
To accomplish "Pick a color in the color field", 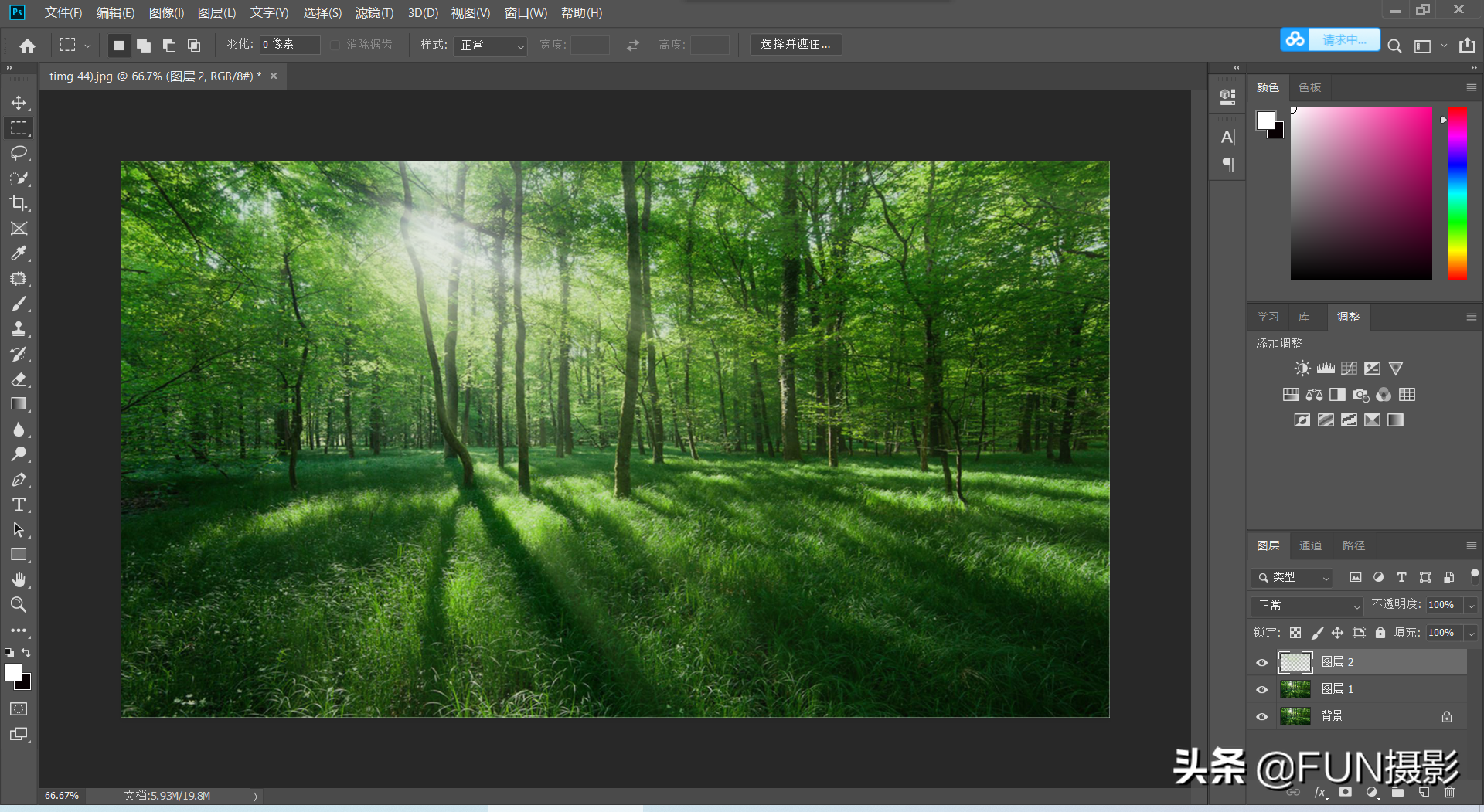I will [x=1361, y=193].
